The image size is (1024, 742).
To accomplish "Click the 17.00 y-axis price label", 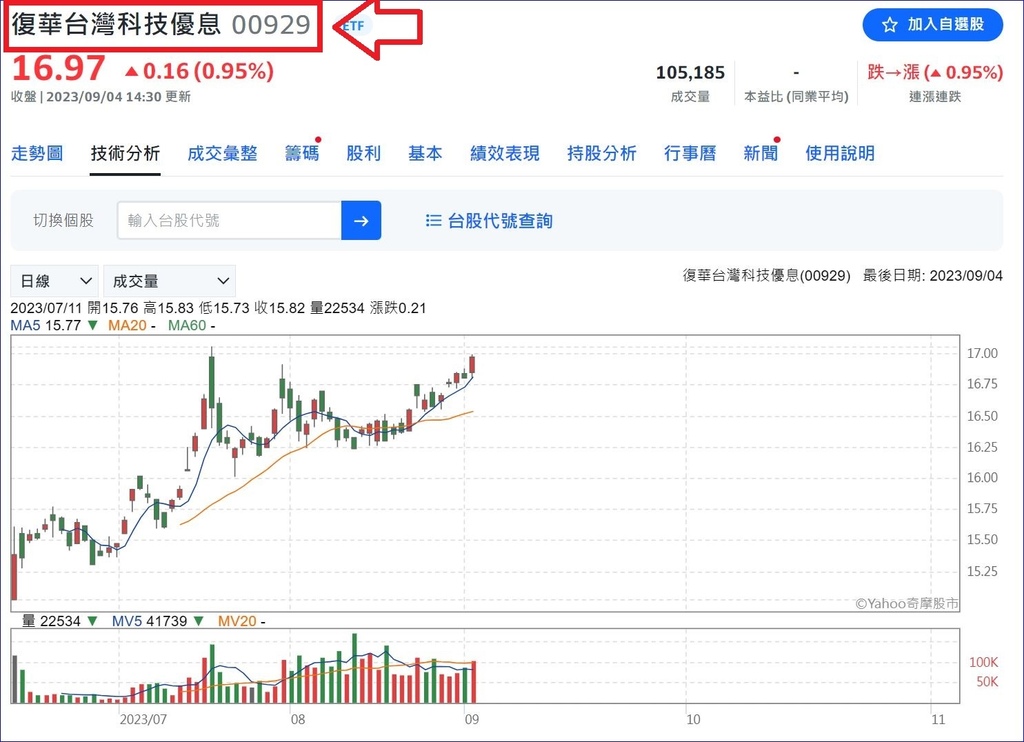I will (982, 353).
